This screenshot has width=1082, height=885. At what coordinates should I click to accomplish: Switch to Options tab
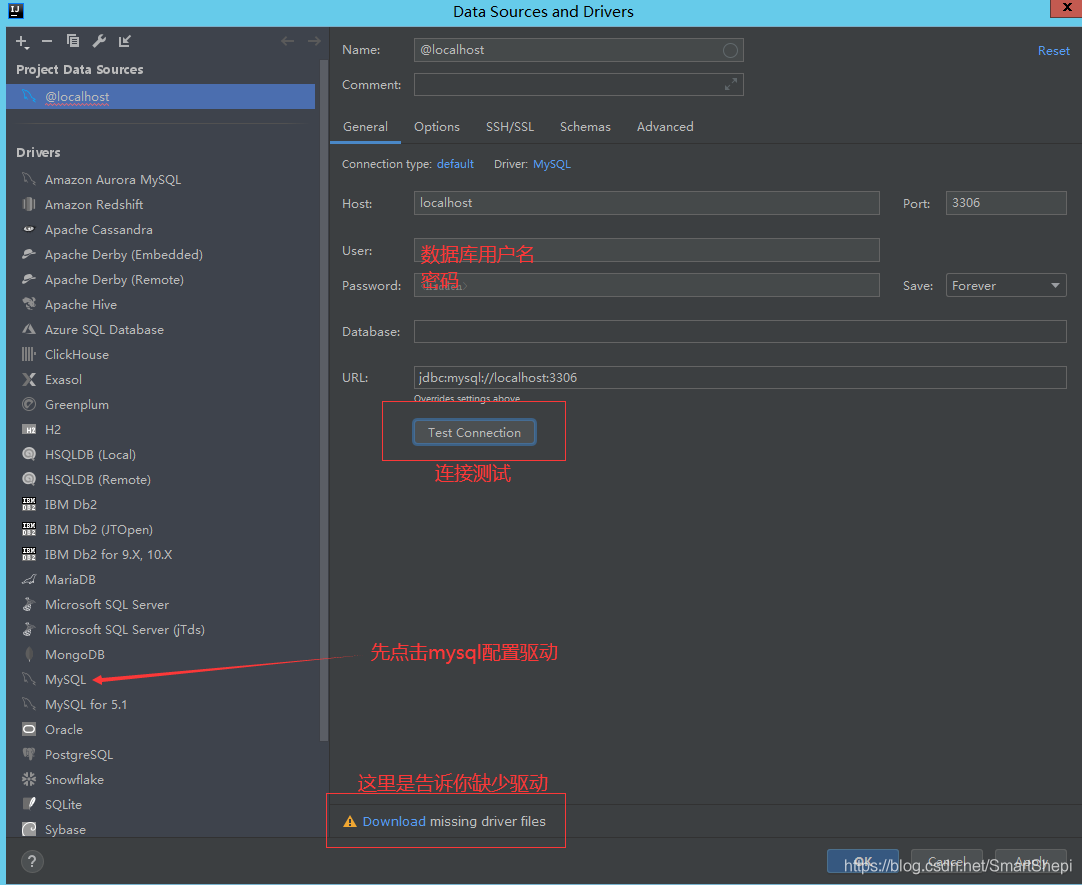point(437,127)
